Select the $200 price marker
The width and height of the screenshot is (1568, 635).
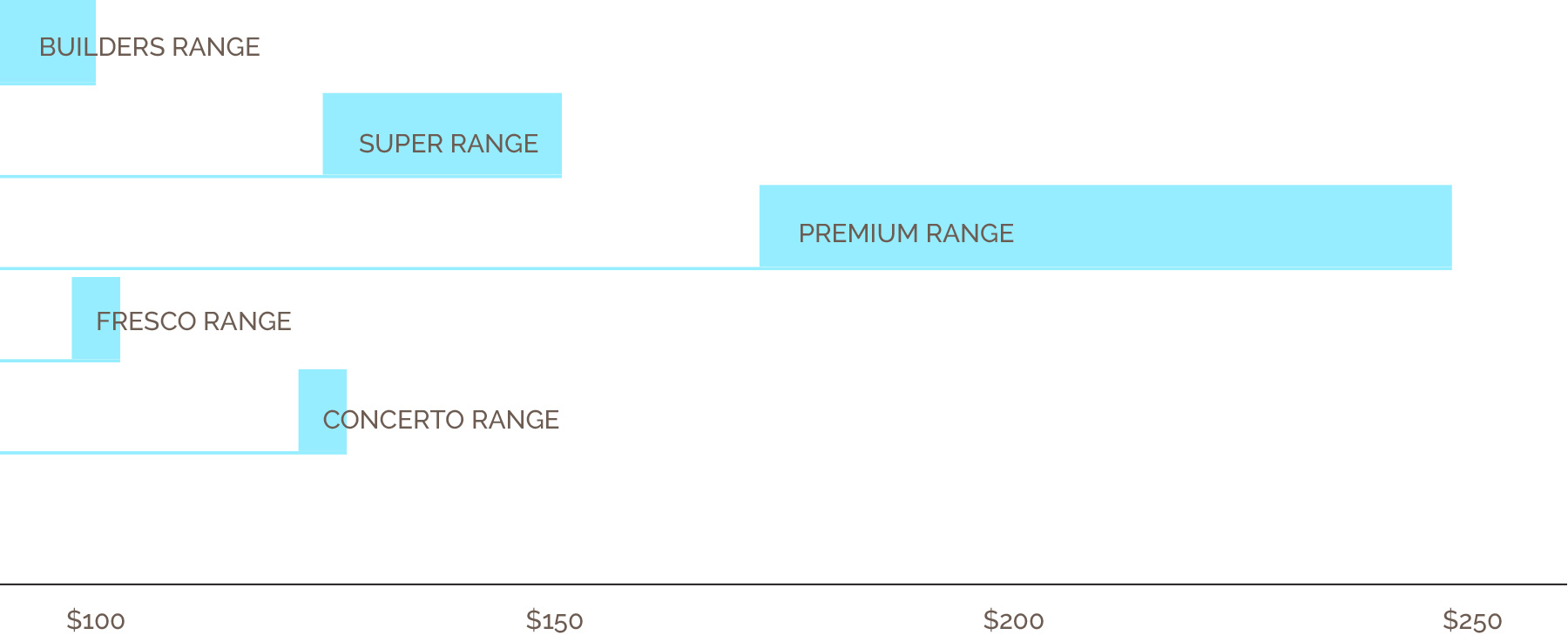pyautogui.click(x=1014, y=621)
